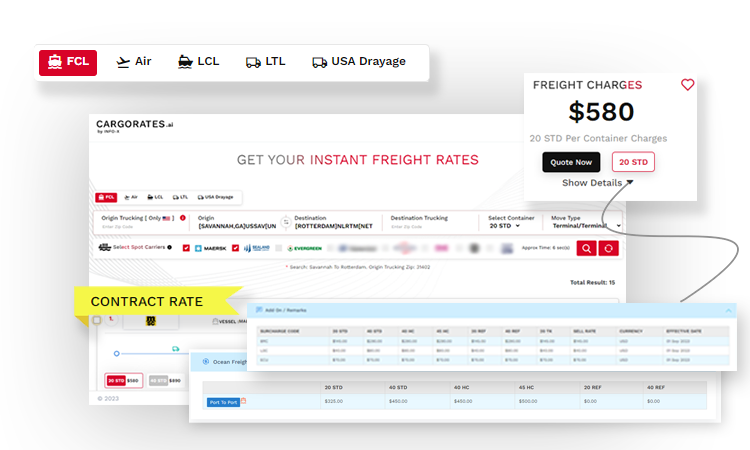
Task: Click 'Search: Savannah To Rotterdam' note
Action: coord(359,267)
